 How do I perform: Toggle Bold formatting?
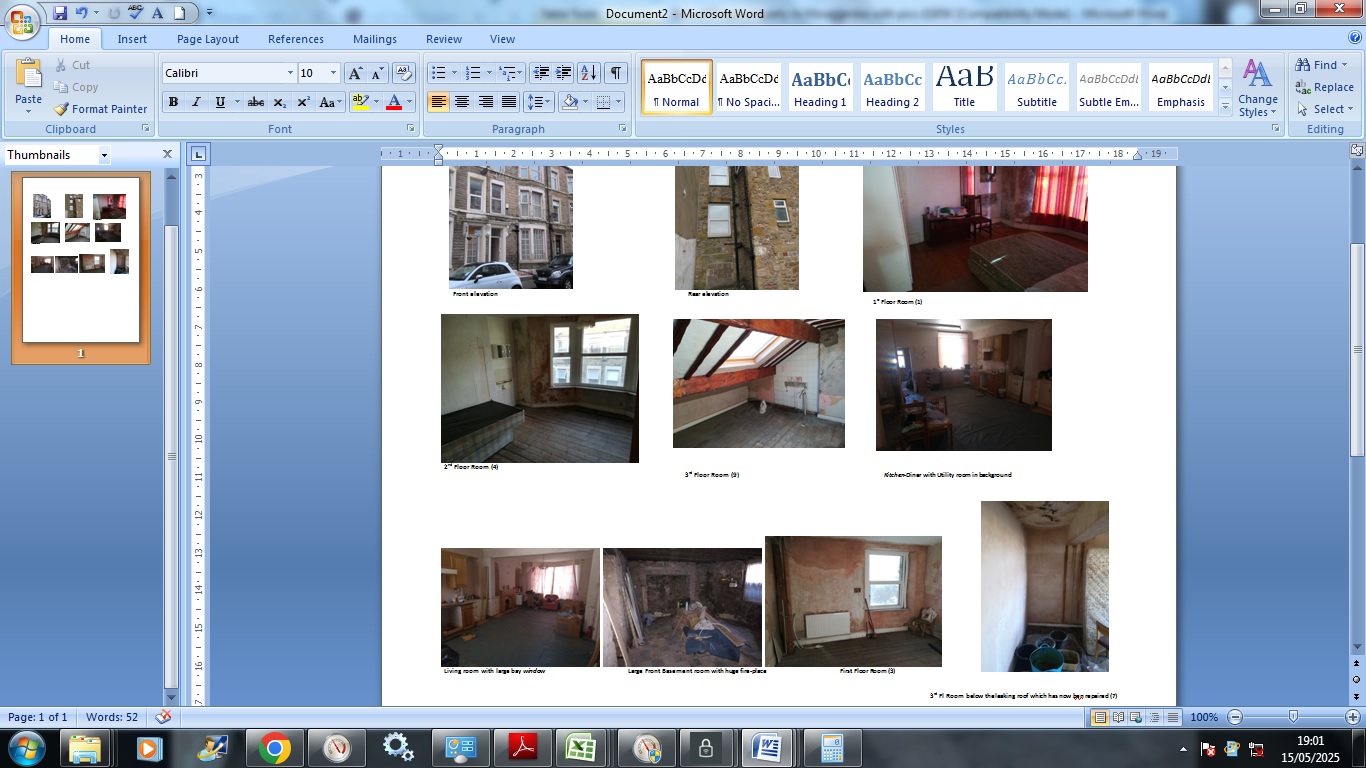(173, 102)
